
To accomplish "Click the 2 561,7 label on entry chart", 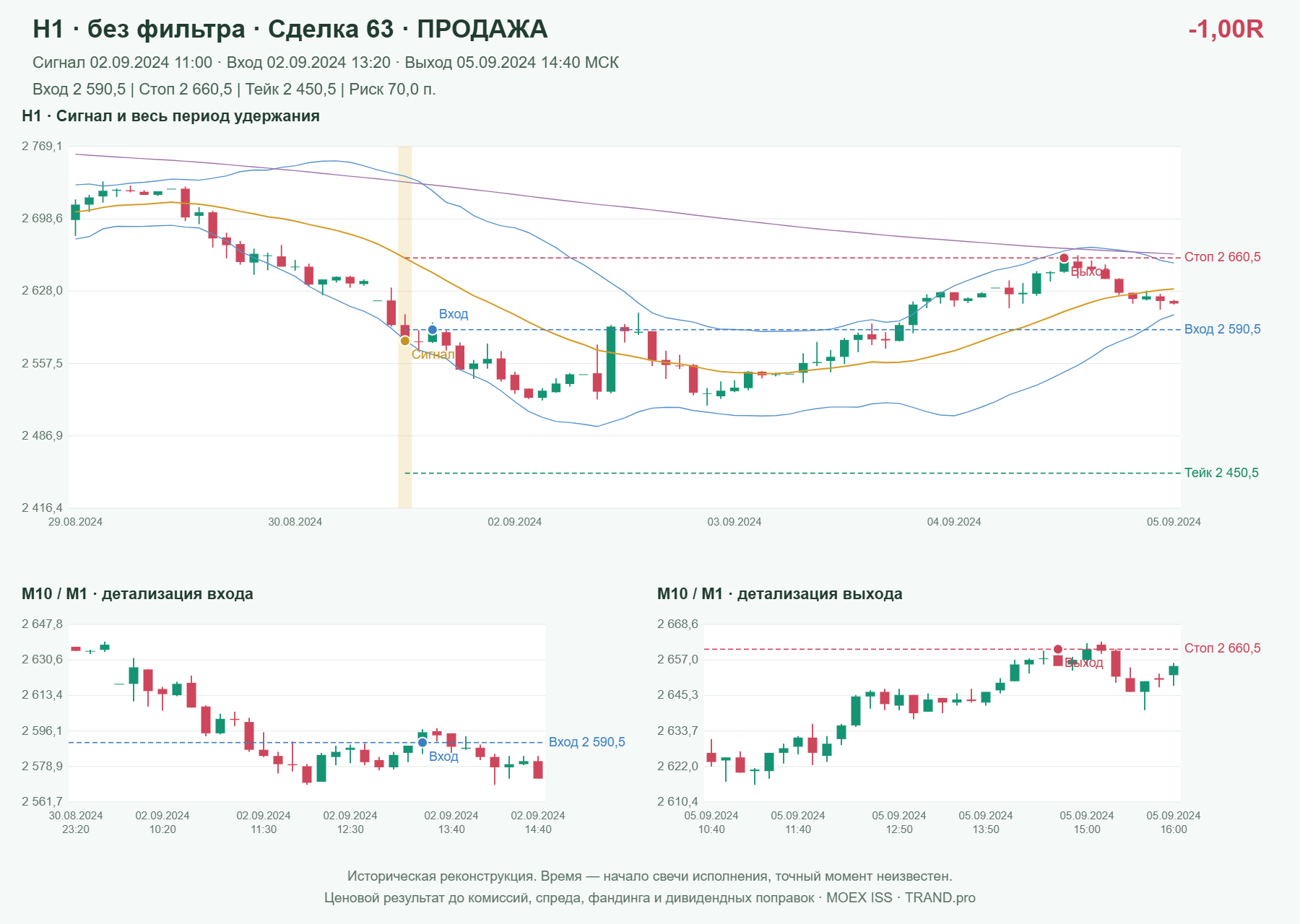I will click(42, 801).
